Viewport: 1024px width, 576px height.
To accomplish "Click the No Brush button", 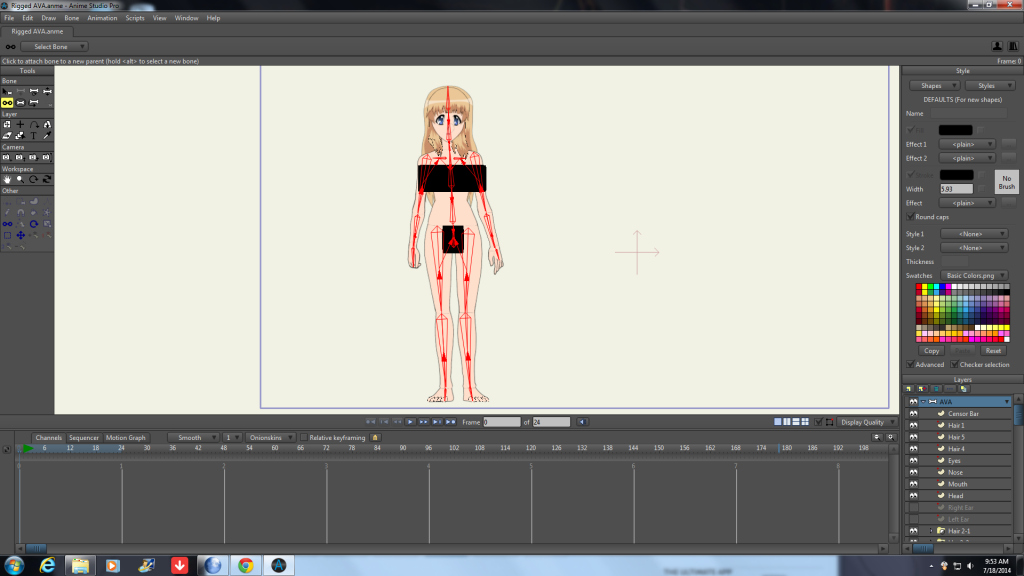I will [x=1006, y=182].
